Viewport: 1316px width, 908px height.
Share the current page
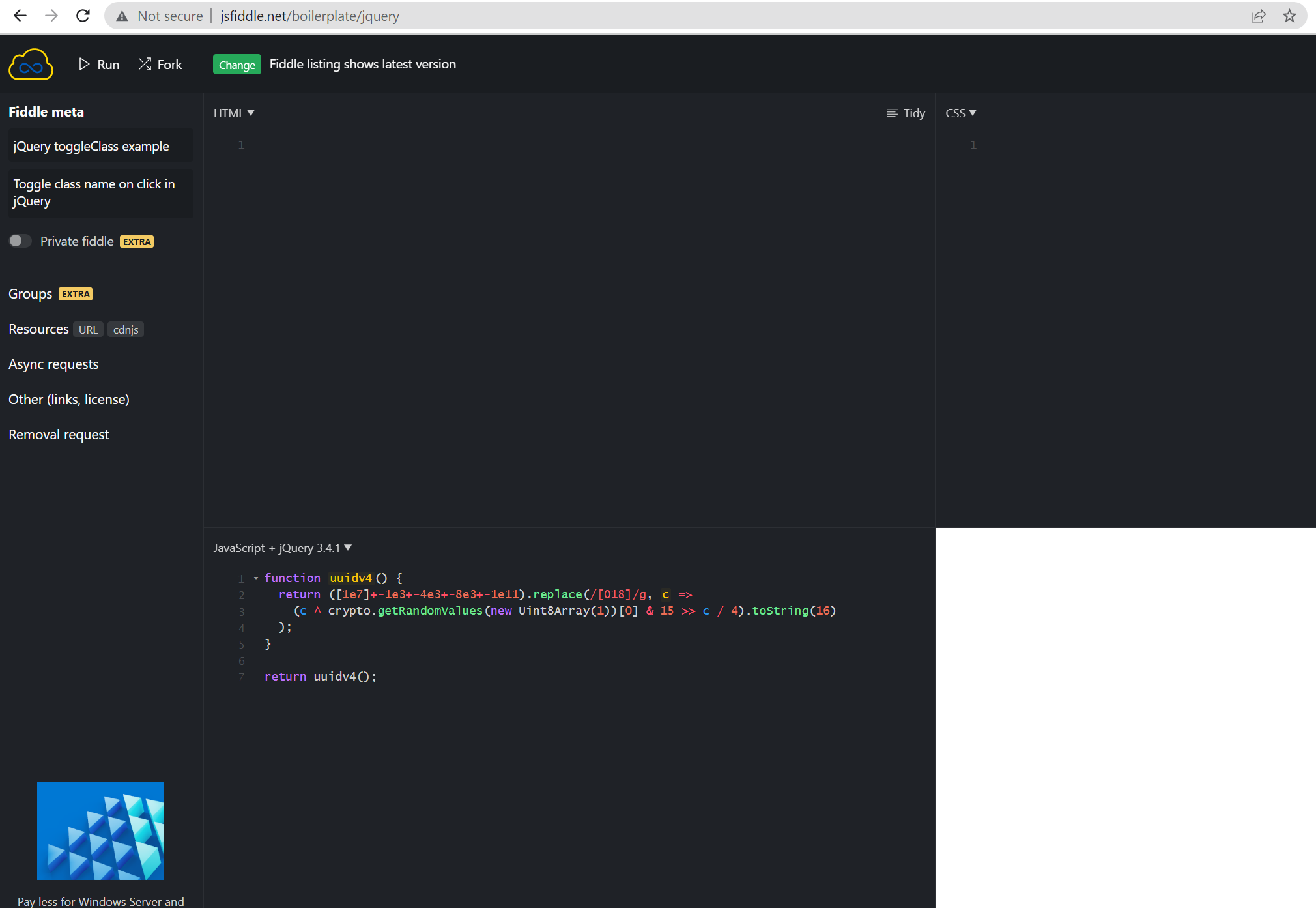pos(1259,16)
